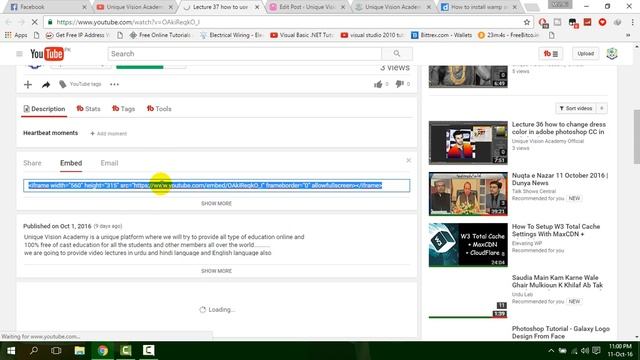Viewport: 640px width, 360px height.
Task: Click the embed iframe code field
Action: click(x=217, y=185)
